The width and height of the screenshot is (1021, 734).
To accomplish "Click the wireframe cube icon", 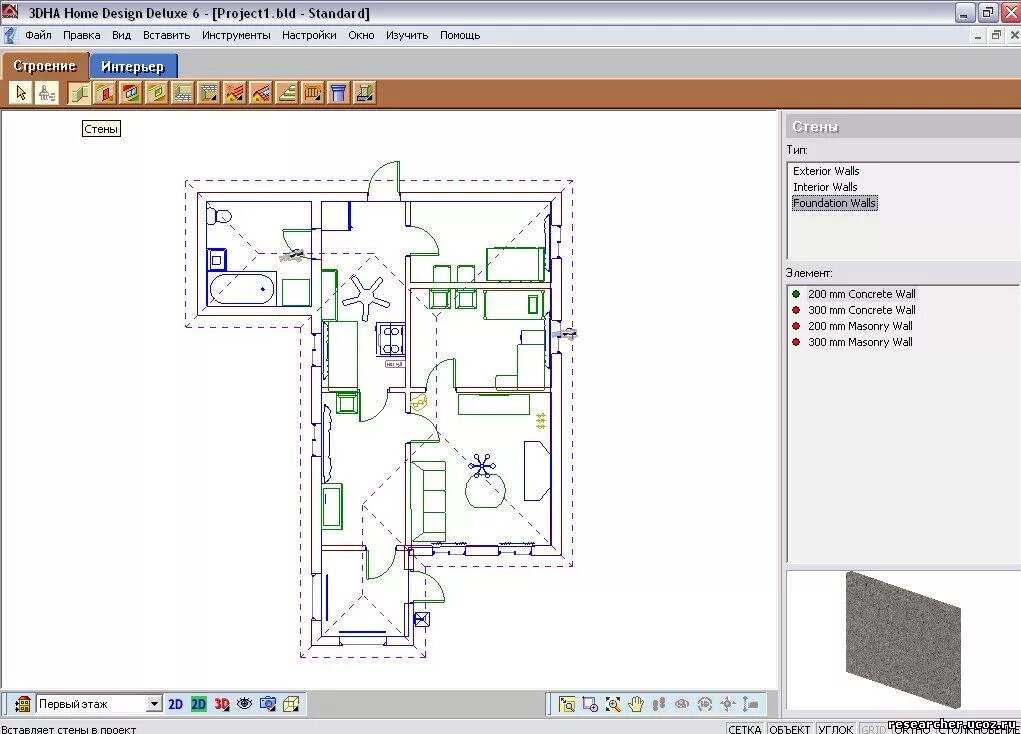I will [x=291, y=703].
